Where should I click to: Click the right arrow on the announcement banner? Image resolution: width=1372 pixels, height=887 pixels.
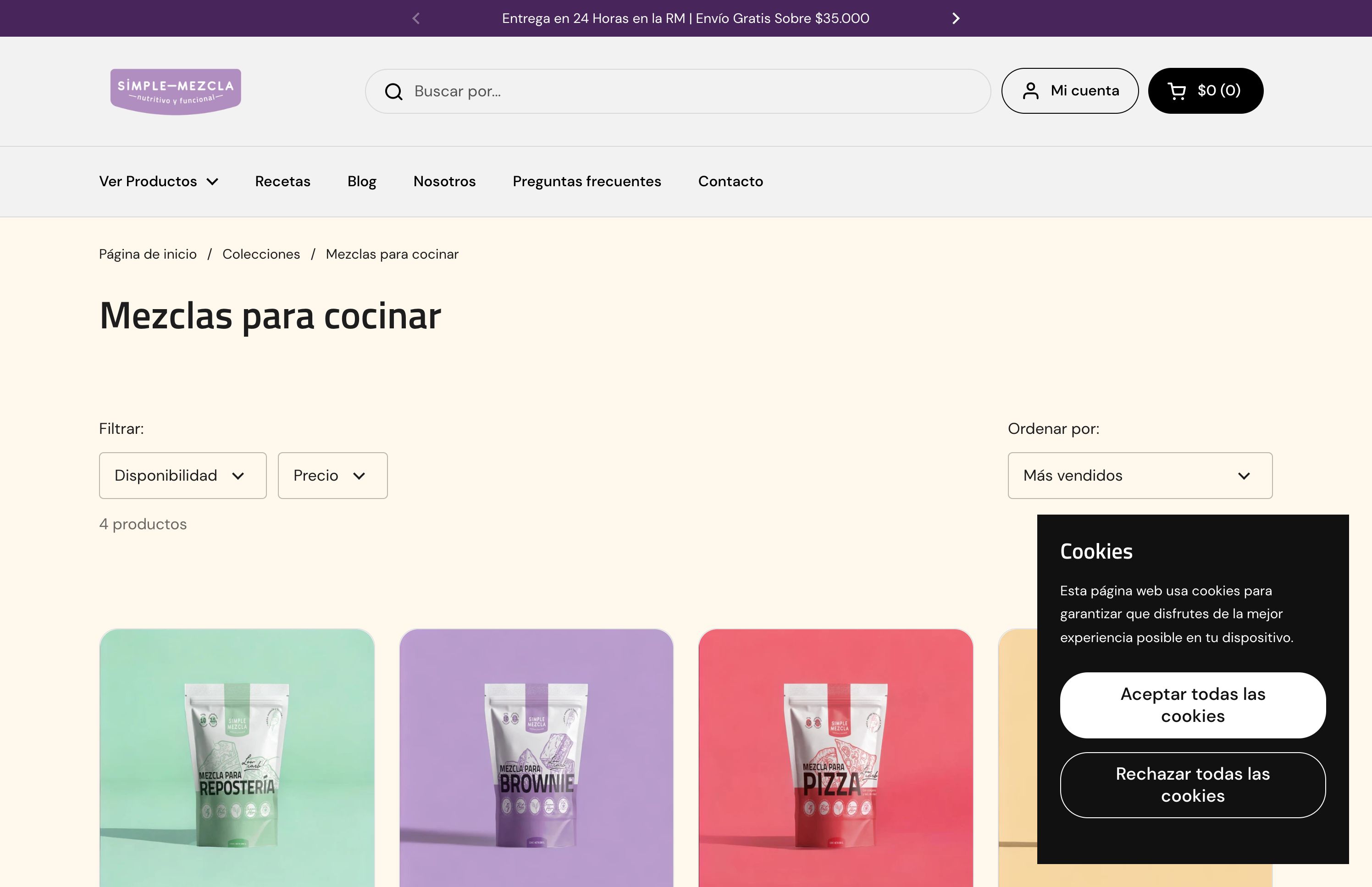coord(956,18)
